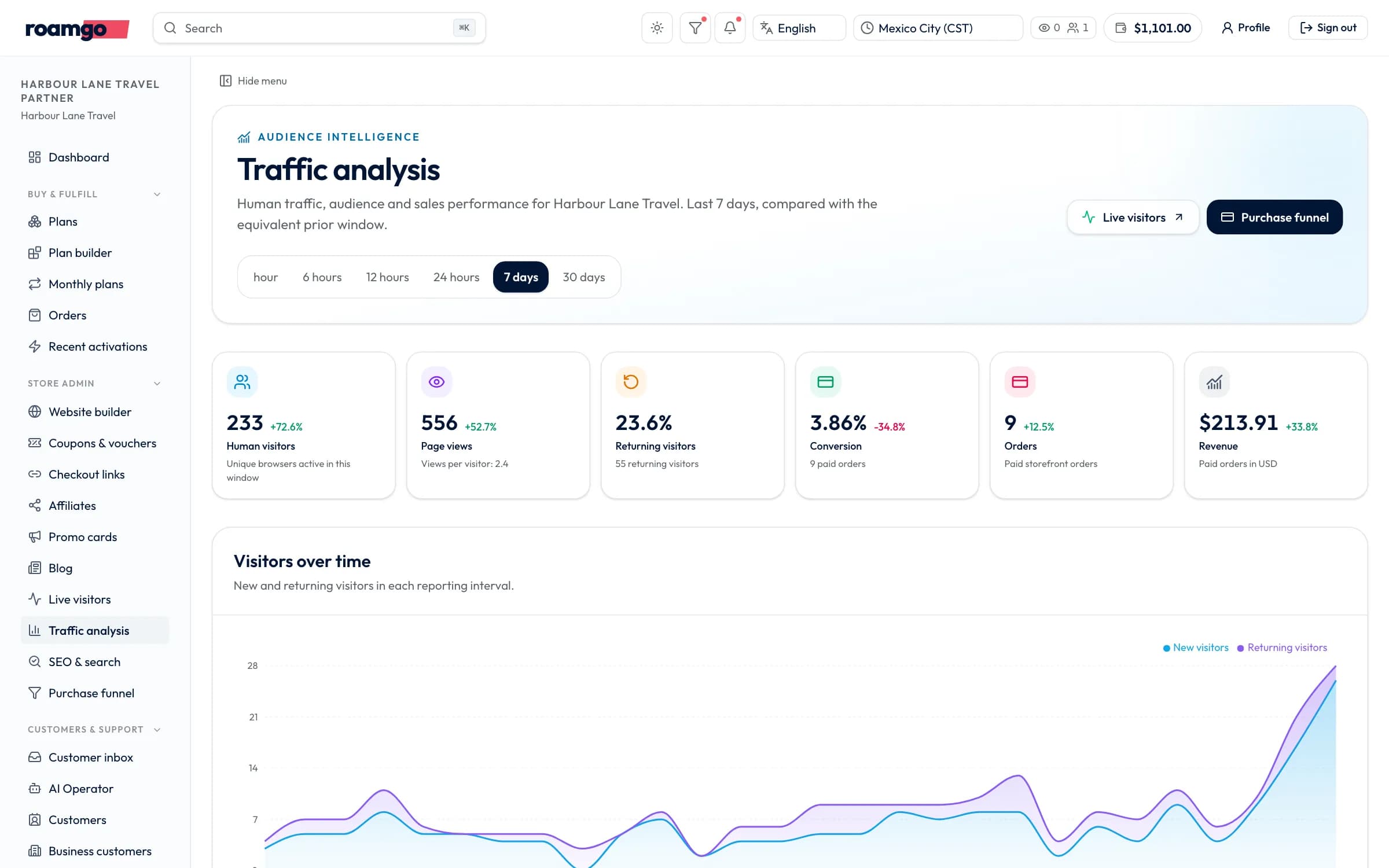
Task: Click the Audience Intelligence heading icon
Action: 244,137
